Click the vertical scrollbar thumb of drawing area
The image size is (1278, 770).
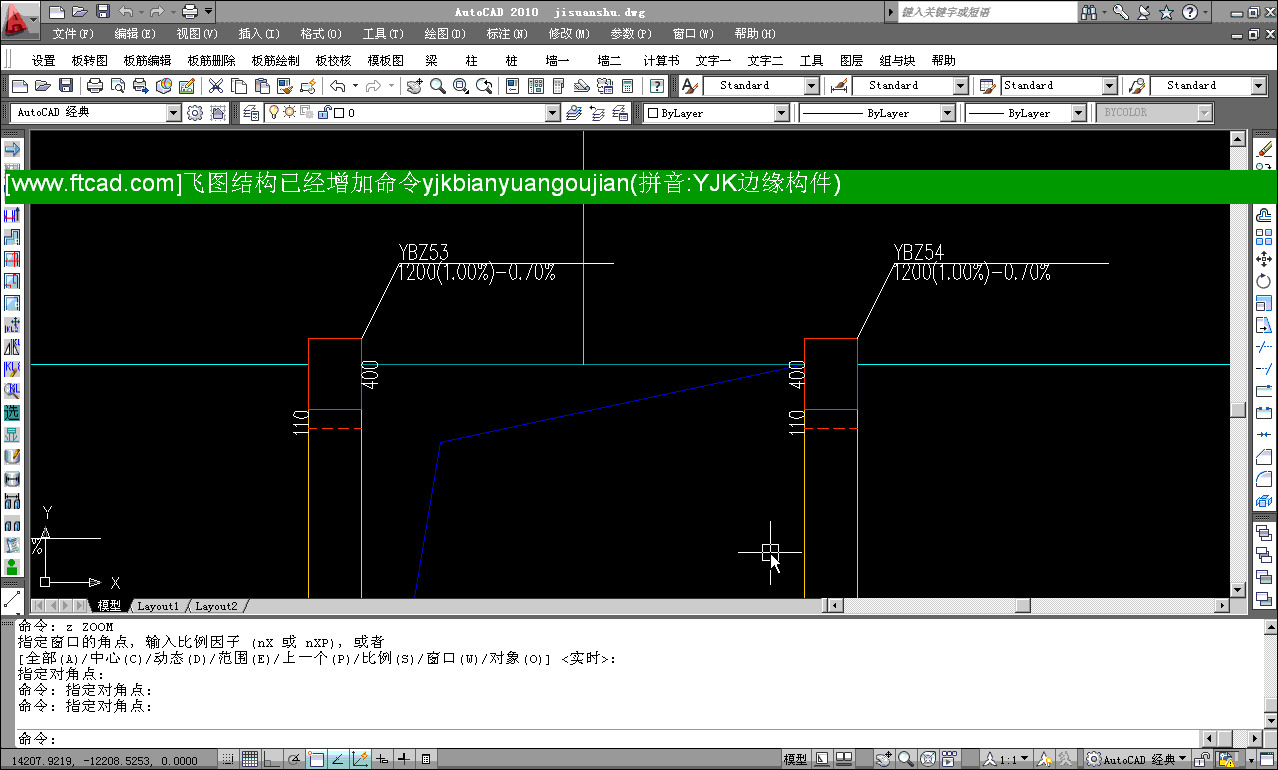coord(1238,410)
